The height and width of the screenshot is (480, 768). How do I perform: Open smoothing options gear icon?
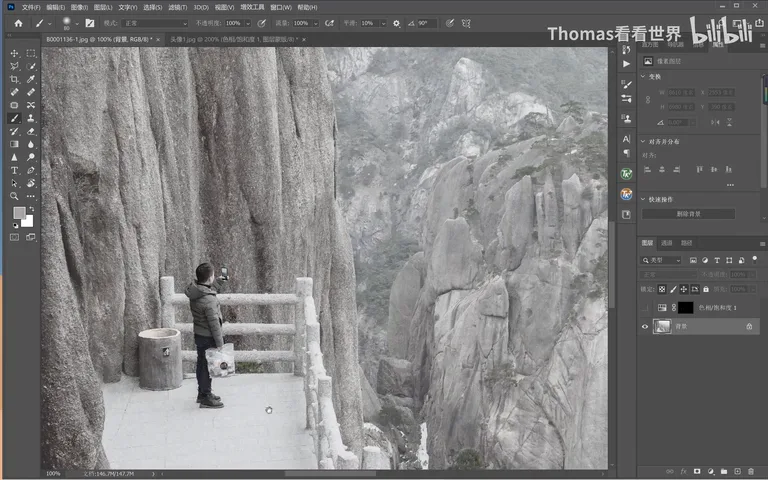pos(396,23)
